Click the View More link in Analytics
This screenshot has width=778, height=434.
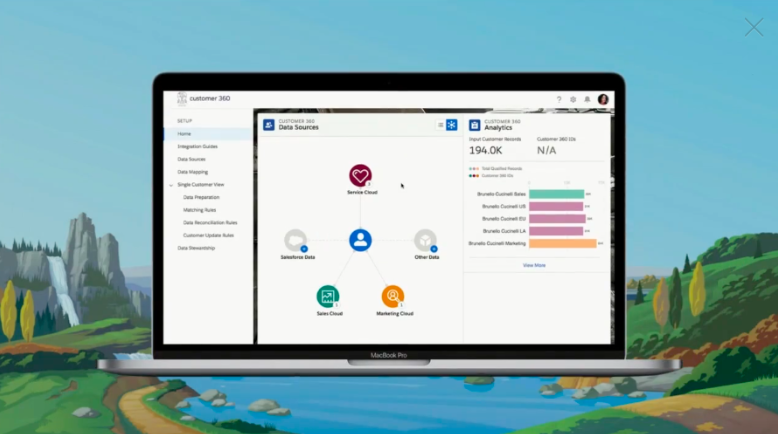[x=534, y=265]
